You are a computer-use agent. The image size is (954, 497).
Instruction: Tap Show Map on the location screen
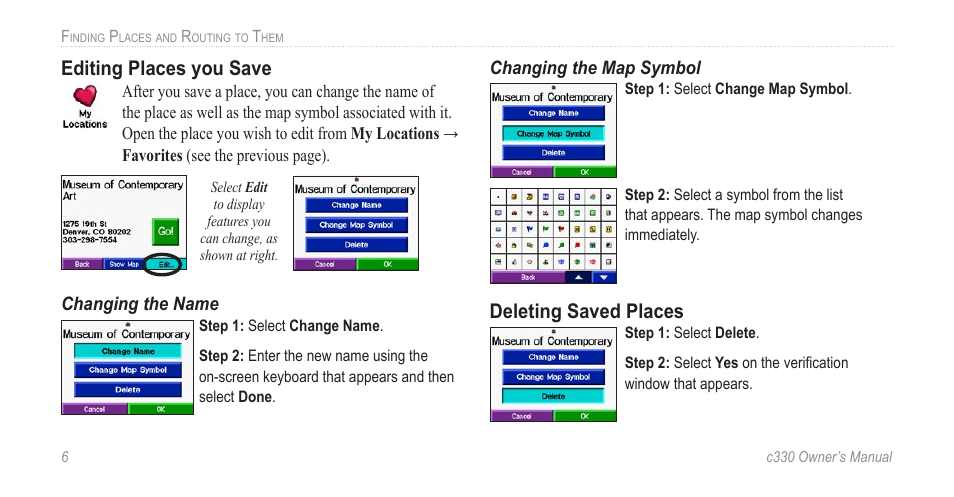coord(124,264)
